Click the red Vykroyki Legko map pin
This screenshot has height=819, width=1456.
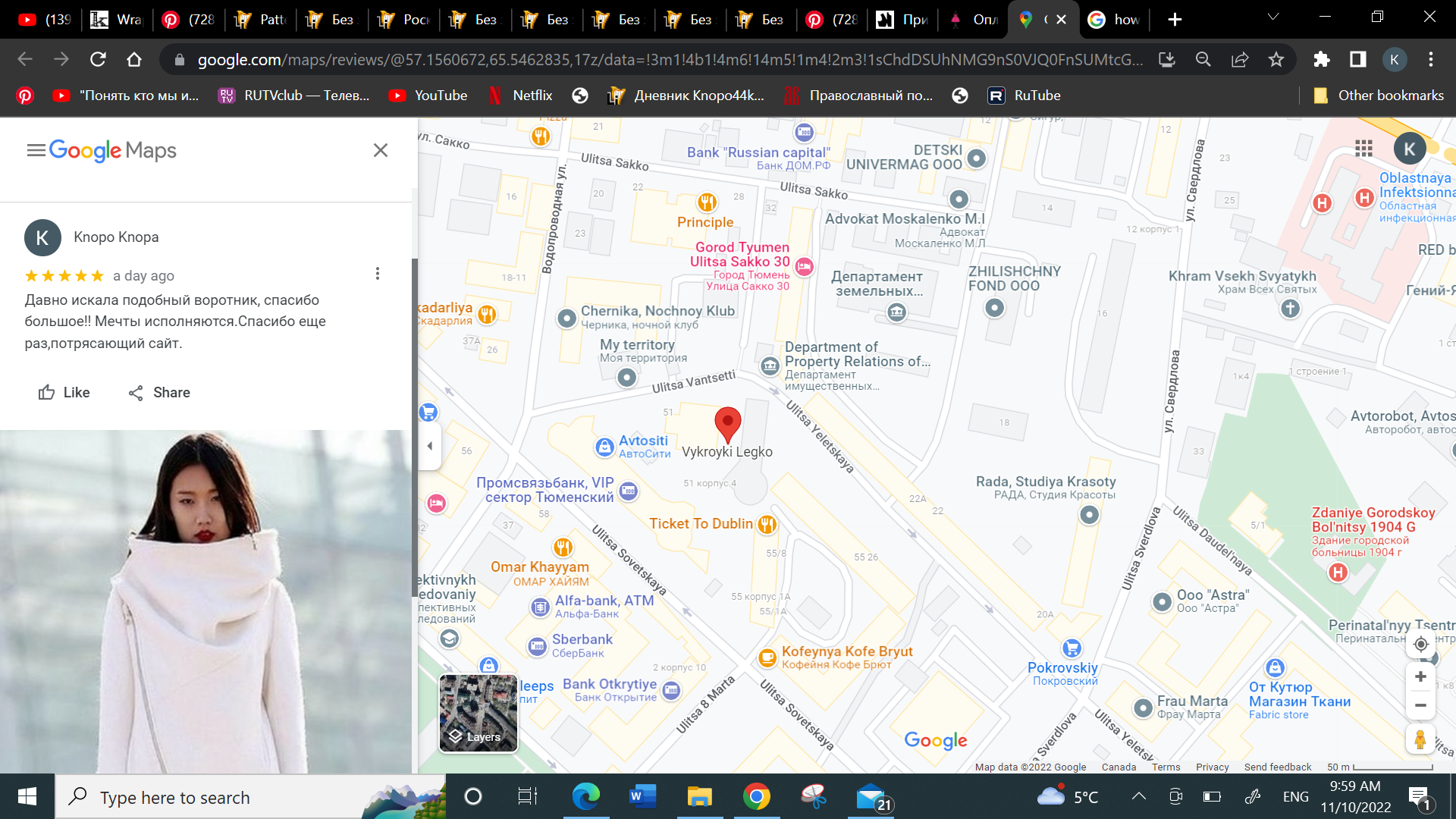727,422
